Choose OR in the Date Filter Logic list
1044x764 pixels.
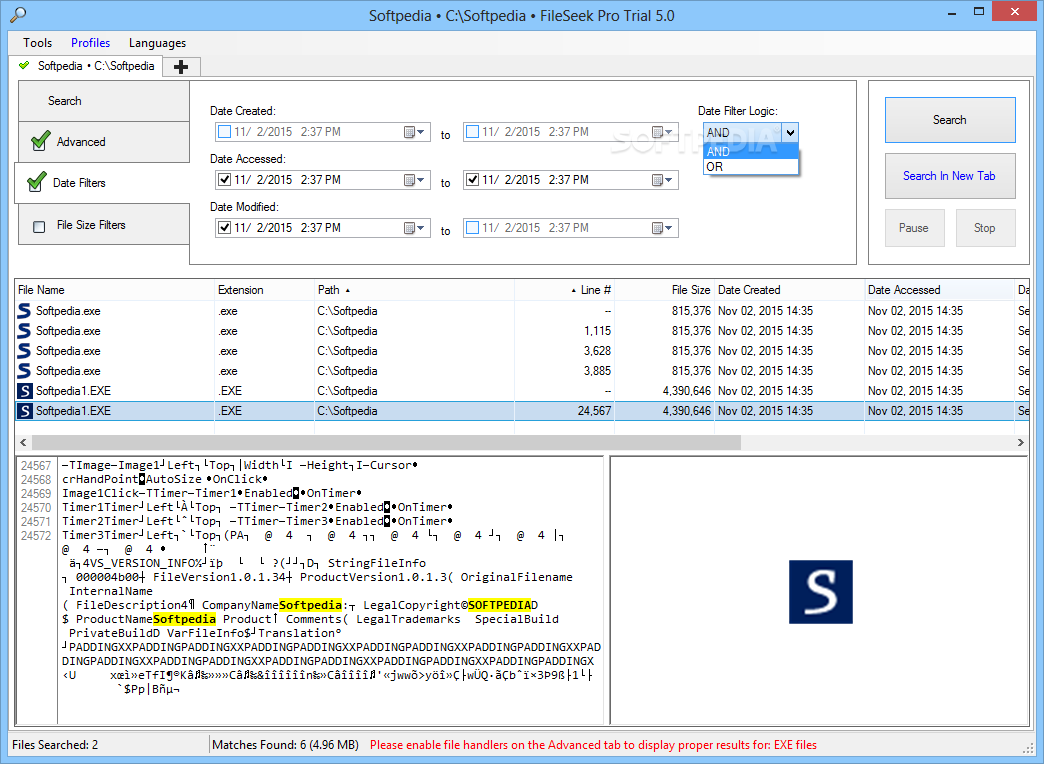[750, 167]
